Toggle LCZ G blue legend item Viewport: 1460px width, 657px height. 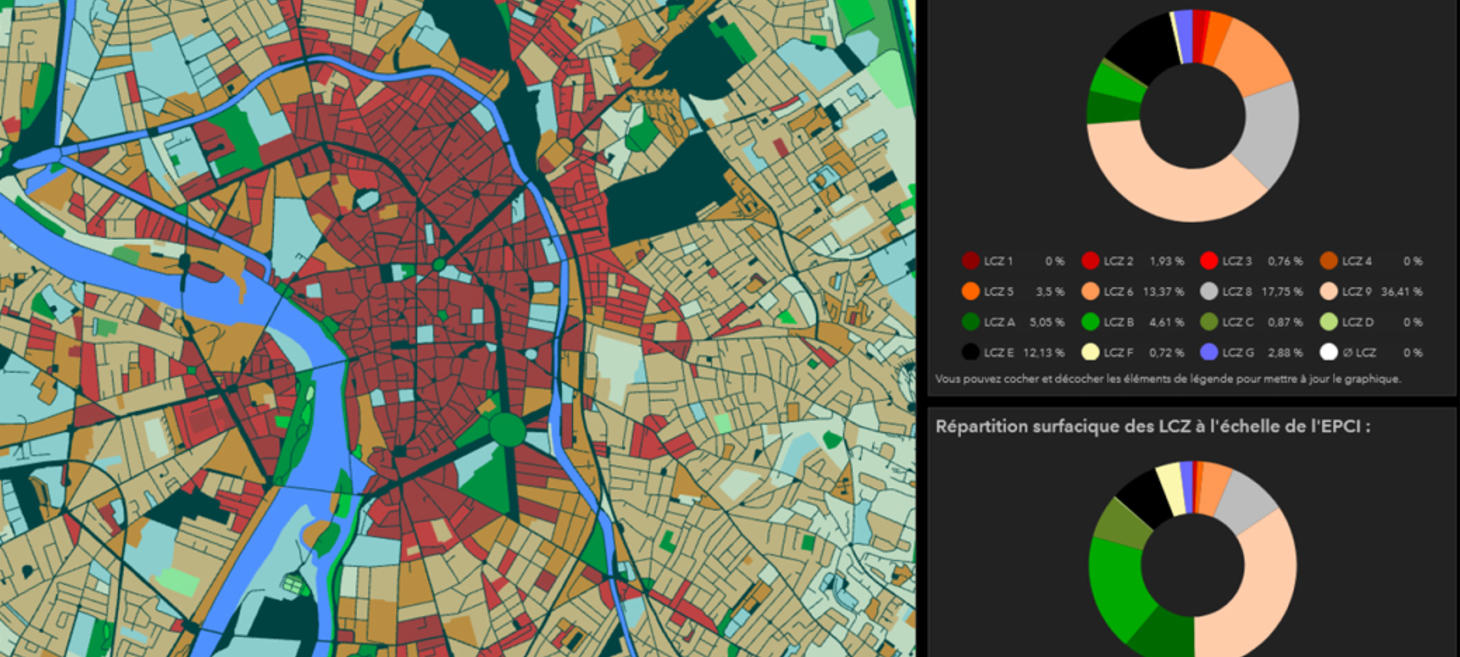click(1209, 352)
